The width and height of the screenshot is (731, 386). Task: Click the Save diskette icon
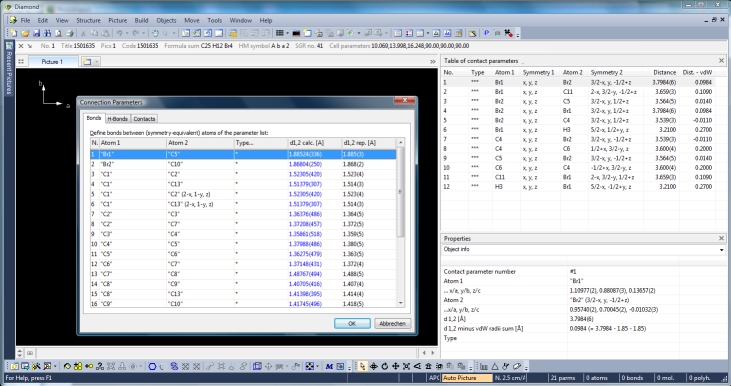pos(36,33)
